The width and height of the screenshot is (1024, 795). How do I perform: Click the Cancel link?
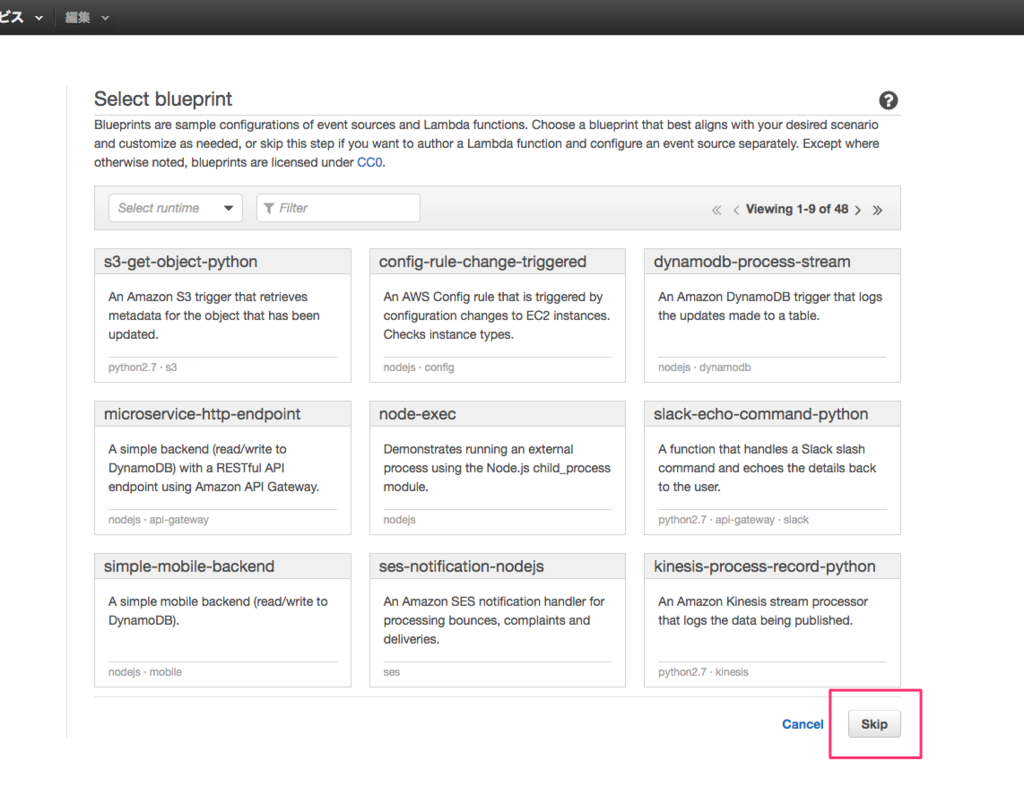pyautogui.click(x=802, y=724)
